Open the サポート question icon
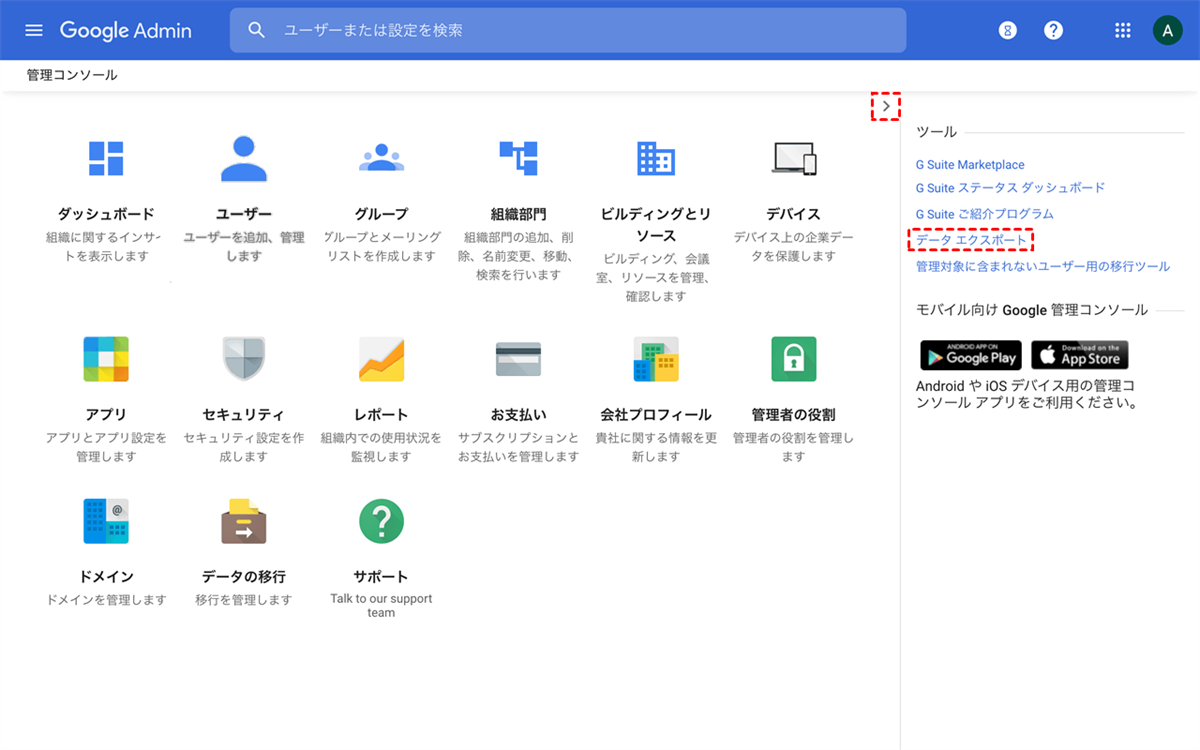Screen dimensions: 1200x750 point(381,521)
